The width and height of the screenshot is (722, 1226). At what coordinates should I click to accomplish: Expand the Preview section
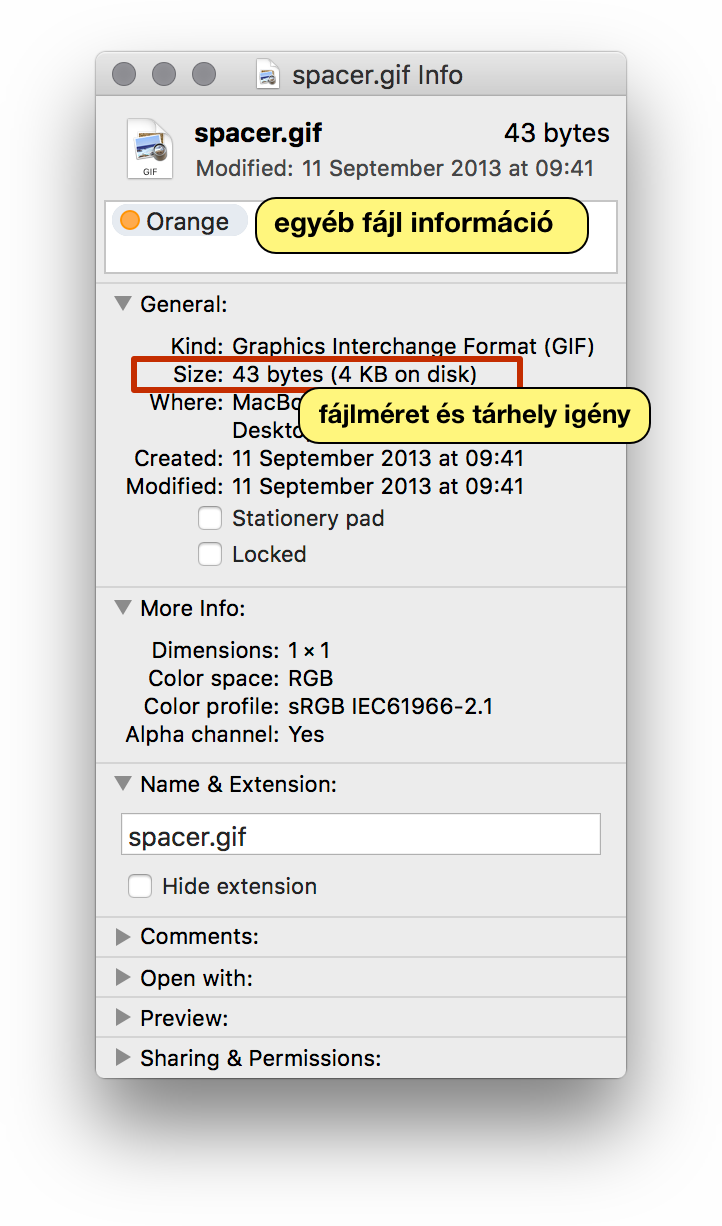tap(123, 1018)
